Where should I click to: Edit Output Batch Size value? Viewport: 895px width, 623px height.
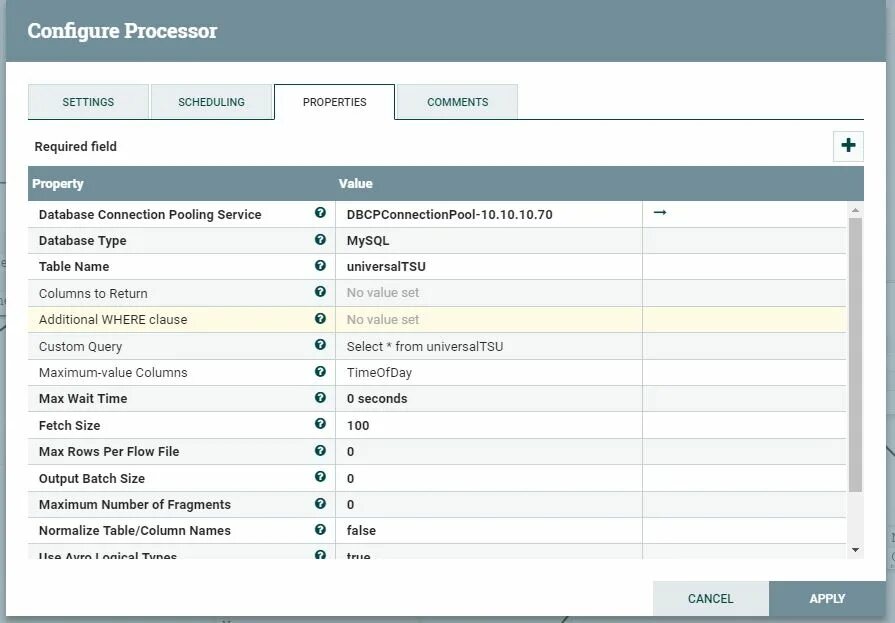489,478
